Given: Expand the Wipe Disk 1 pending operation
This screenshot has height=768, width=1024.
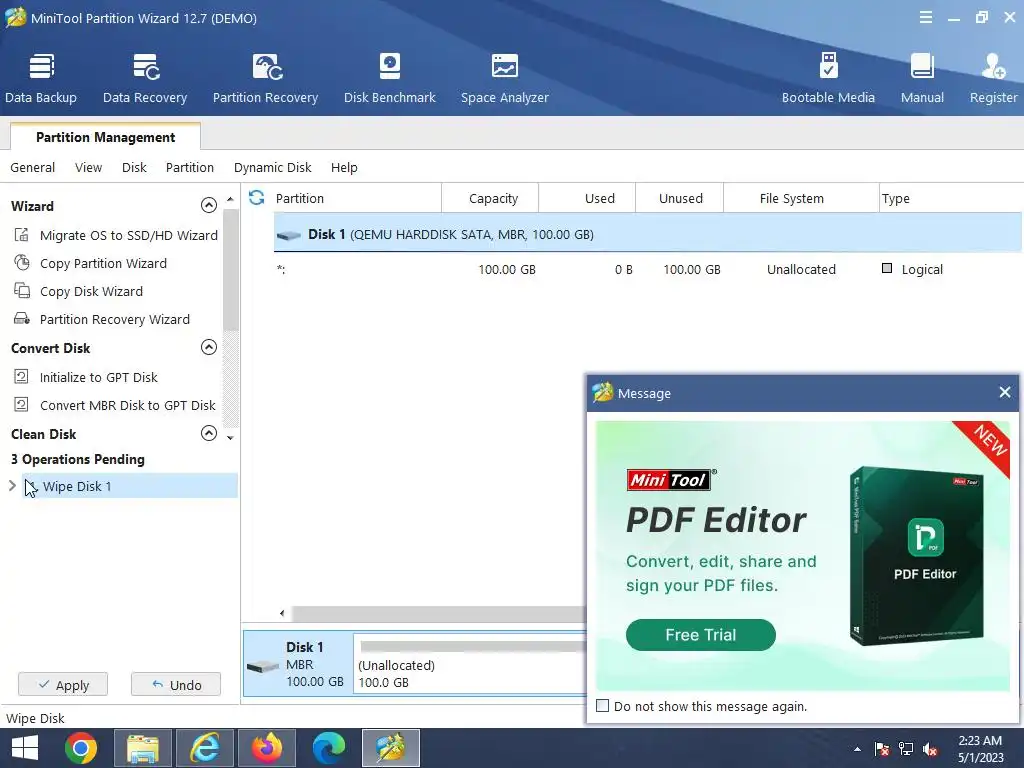Looking at the screenshot, I should pos(12,486).
